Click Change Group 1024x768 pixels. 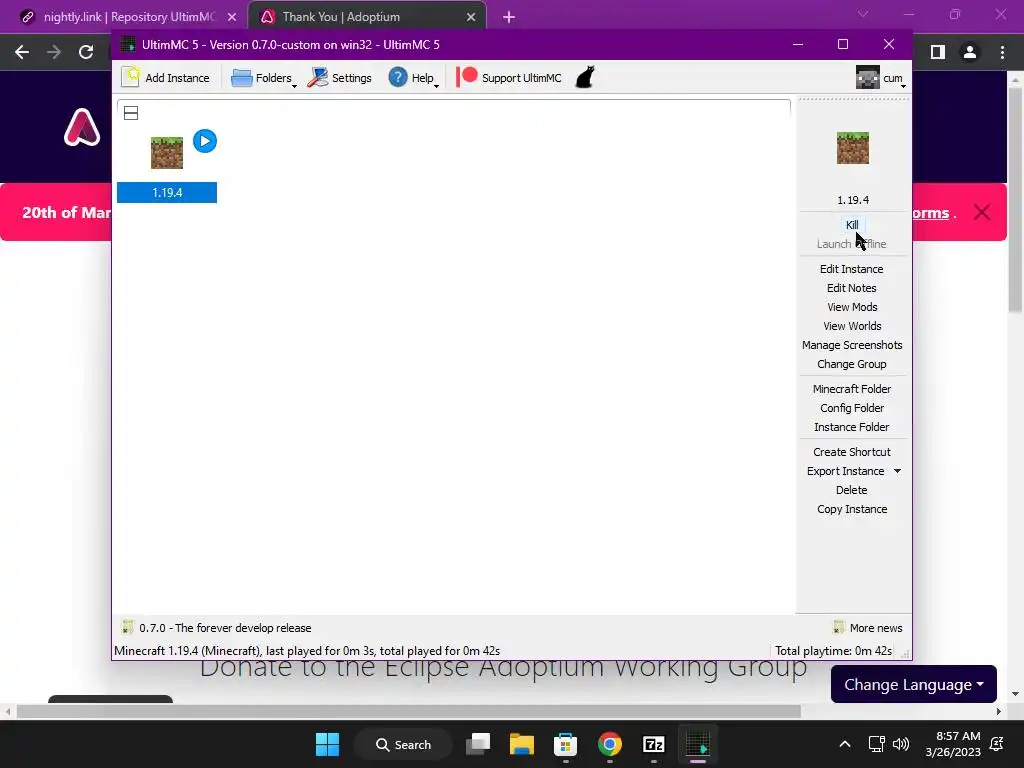(852, 364)
